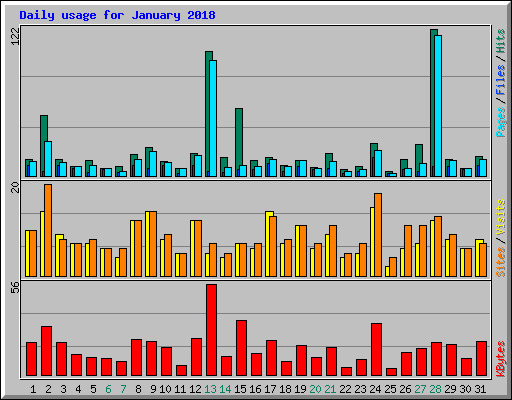Click day label '19' on the x-axis
Viewport: 512px width, 400px height.
click(300, 389)
